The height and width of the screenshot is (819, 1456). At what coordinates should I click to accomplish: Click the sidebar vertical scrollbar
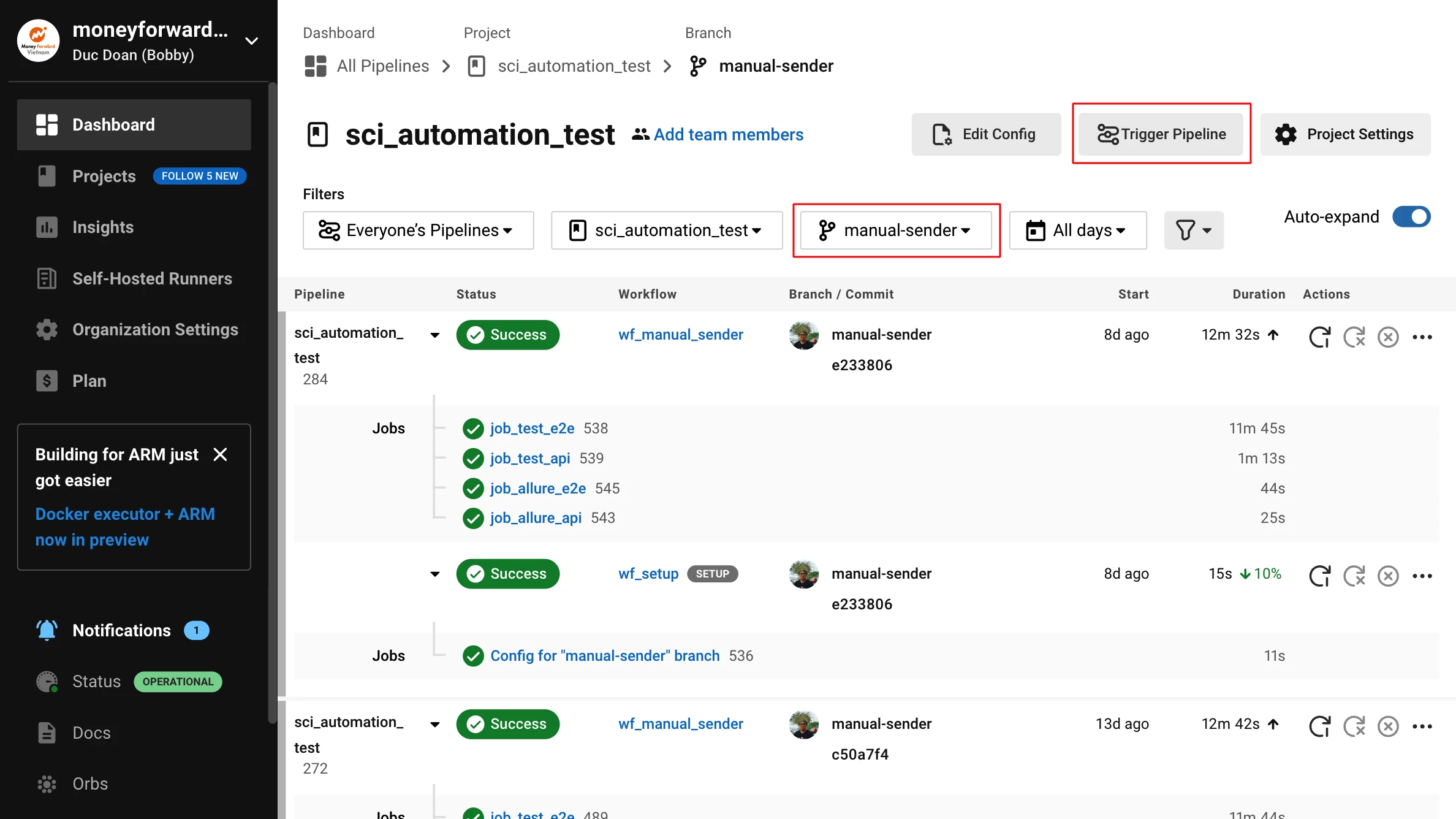272,403
